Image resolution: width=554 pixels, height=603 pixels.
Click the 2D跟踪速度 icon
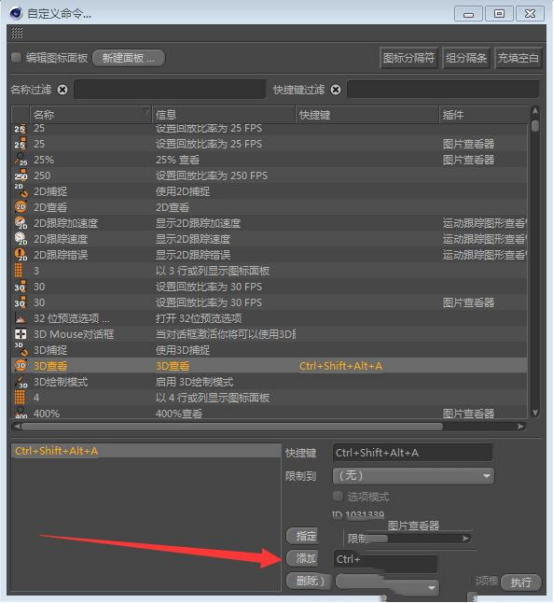tap(20, 239)
